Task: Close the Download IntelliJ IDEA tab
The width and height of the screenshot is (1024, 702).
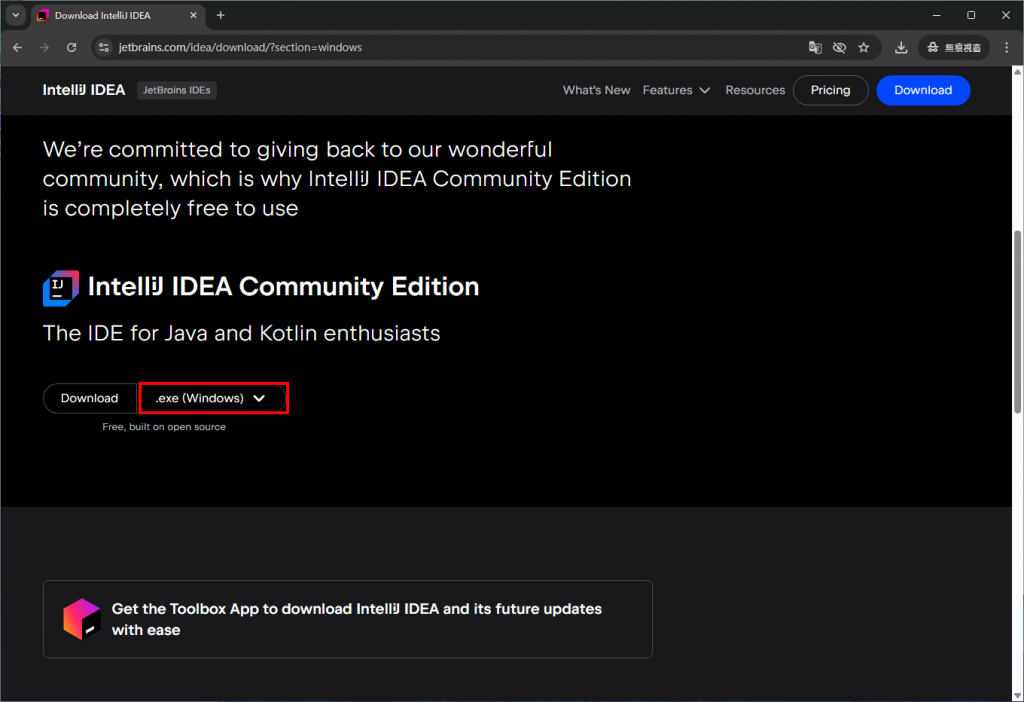Action: coord(193,15)
